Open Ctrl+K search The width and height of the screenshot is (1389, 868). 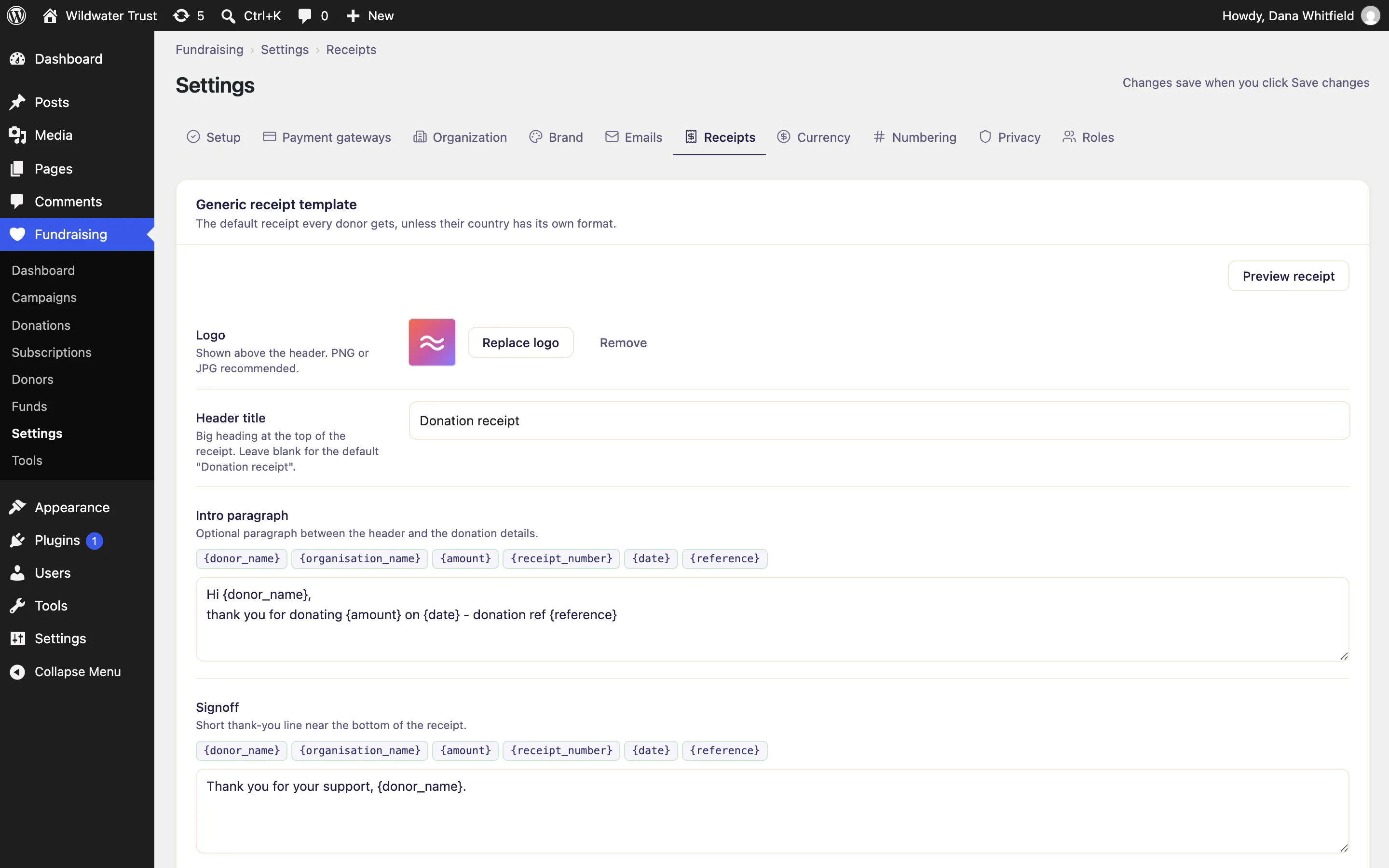tap(251, 15)
